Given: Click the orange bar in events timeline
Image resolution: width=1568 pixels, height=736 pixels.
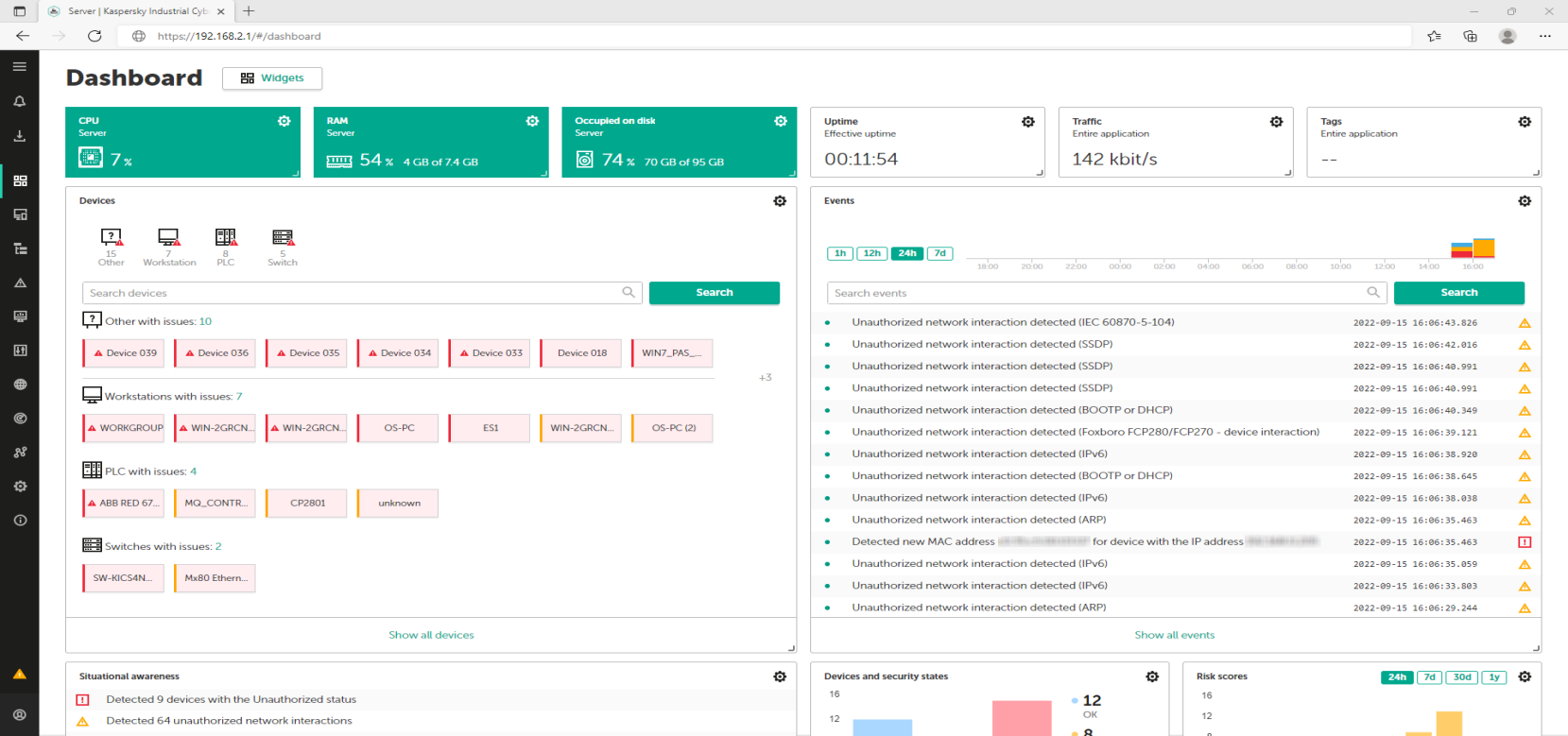Looking at the screenshot, I should pyautogui.click(x=1484, y=248).
